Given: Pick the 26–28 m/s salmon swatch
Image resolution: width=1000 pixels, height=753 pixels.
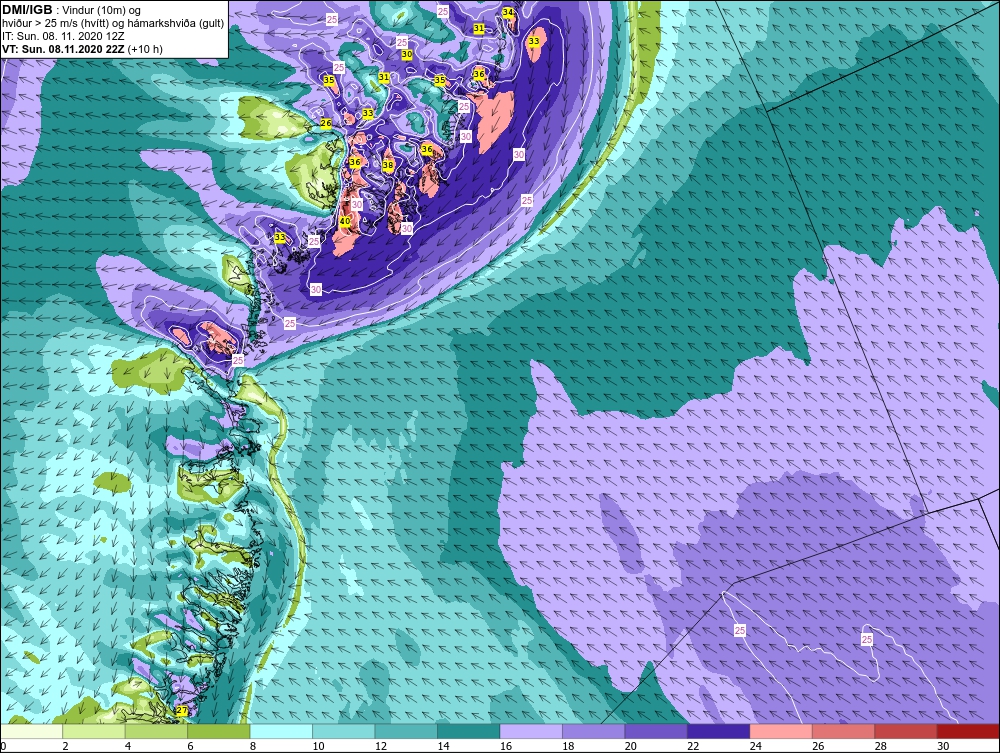Looking at the screenshot, I should click(844, 731).
